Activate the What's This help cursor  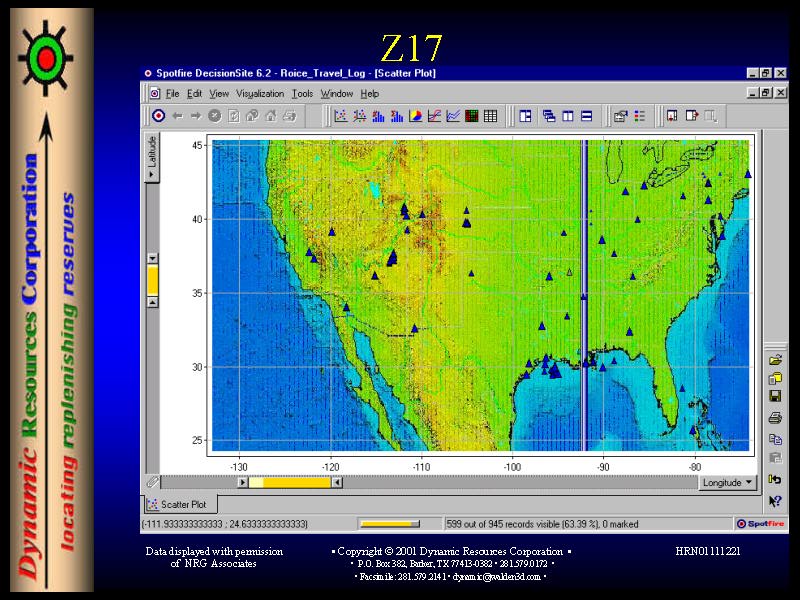[x=775, y=501]
